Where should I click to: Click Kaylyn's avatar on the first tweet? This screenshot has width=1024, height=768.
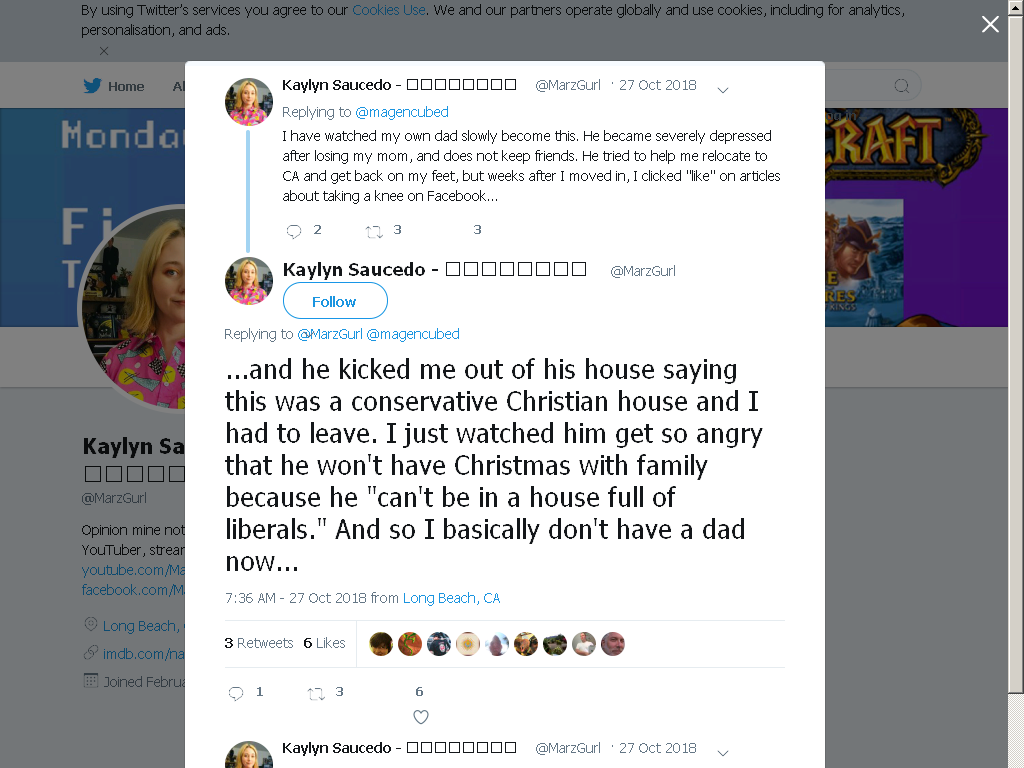point(249,102)
